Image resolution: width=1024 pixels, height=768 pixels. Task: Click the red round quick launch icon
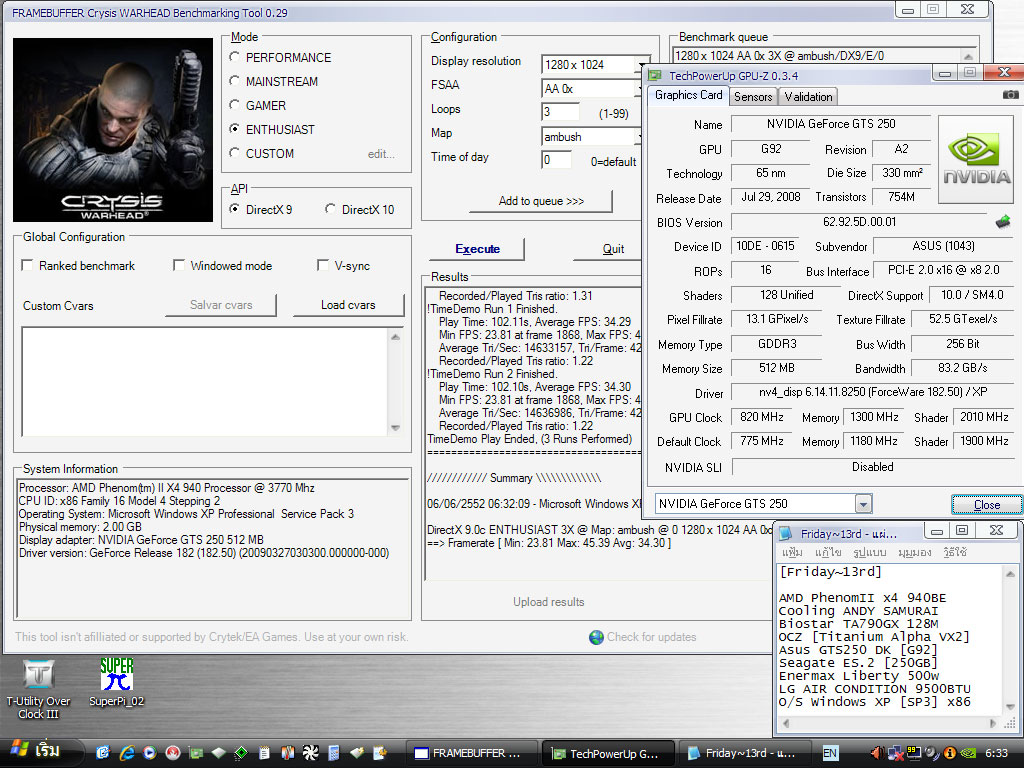tap(172, 753)
